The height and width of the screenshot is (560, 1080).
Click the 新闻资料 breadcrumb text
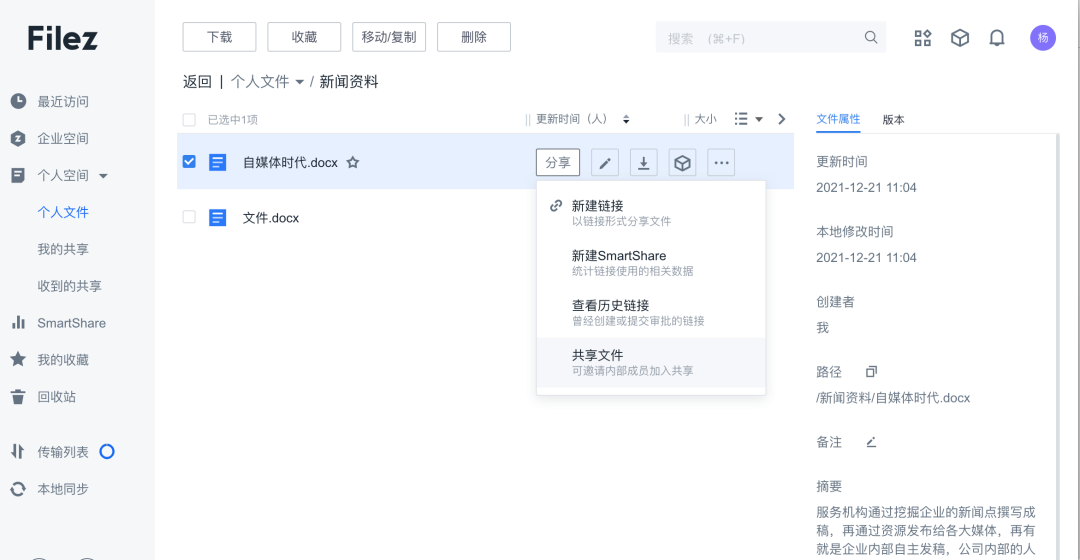tap(349, 82)
